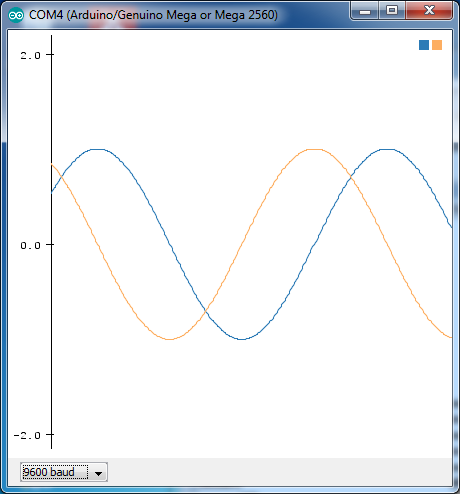460x494 pixels.
Task: Open the 9600 baud dropdown
Action: [x=64, y=472]
